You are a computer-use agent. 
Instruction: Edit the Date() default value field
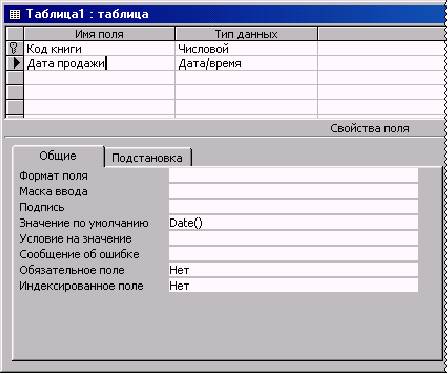click(293, 223)
